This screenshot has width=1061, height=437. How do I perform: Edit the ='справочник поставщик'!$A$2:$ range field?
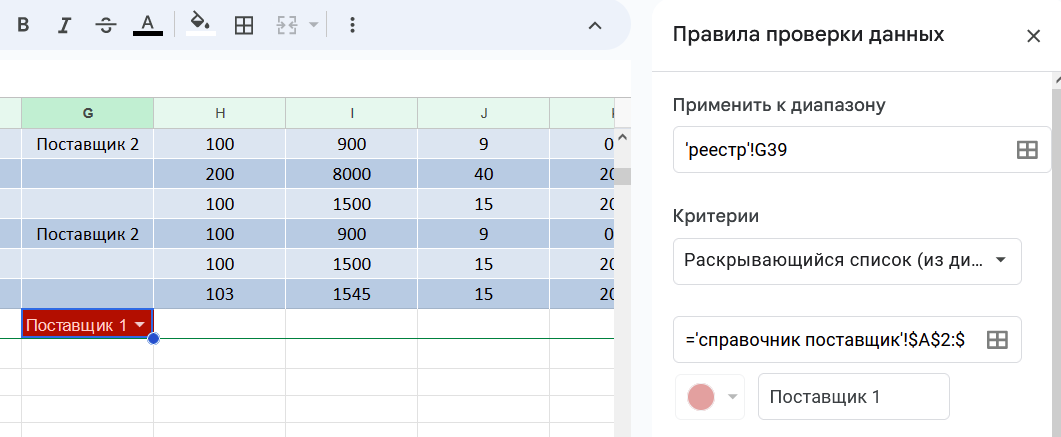pyautogui.click(x=847, y=340)
